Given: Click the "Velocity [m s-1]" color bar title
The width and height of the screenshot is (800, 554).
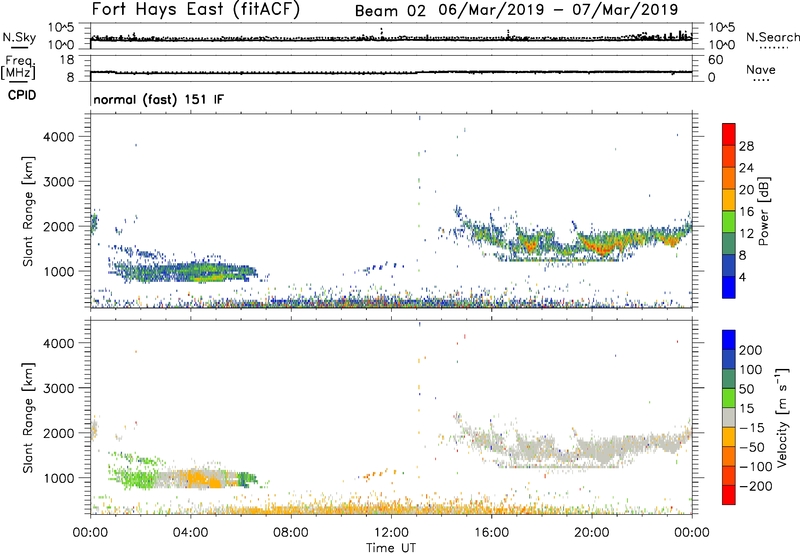Looking at the screenshot, I should (782, 417).
